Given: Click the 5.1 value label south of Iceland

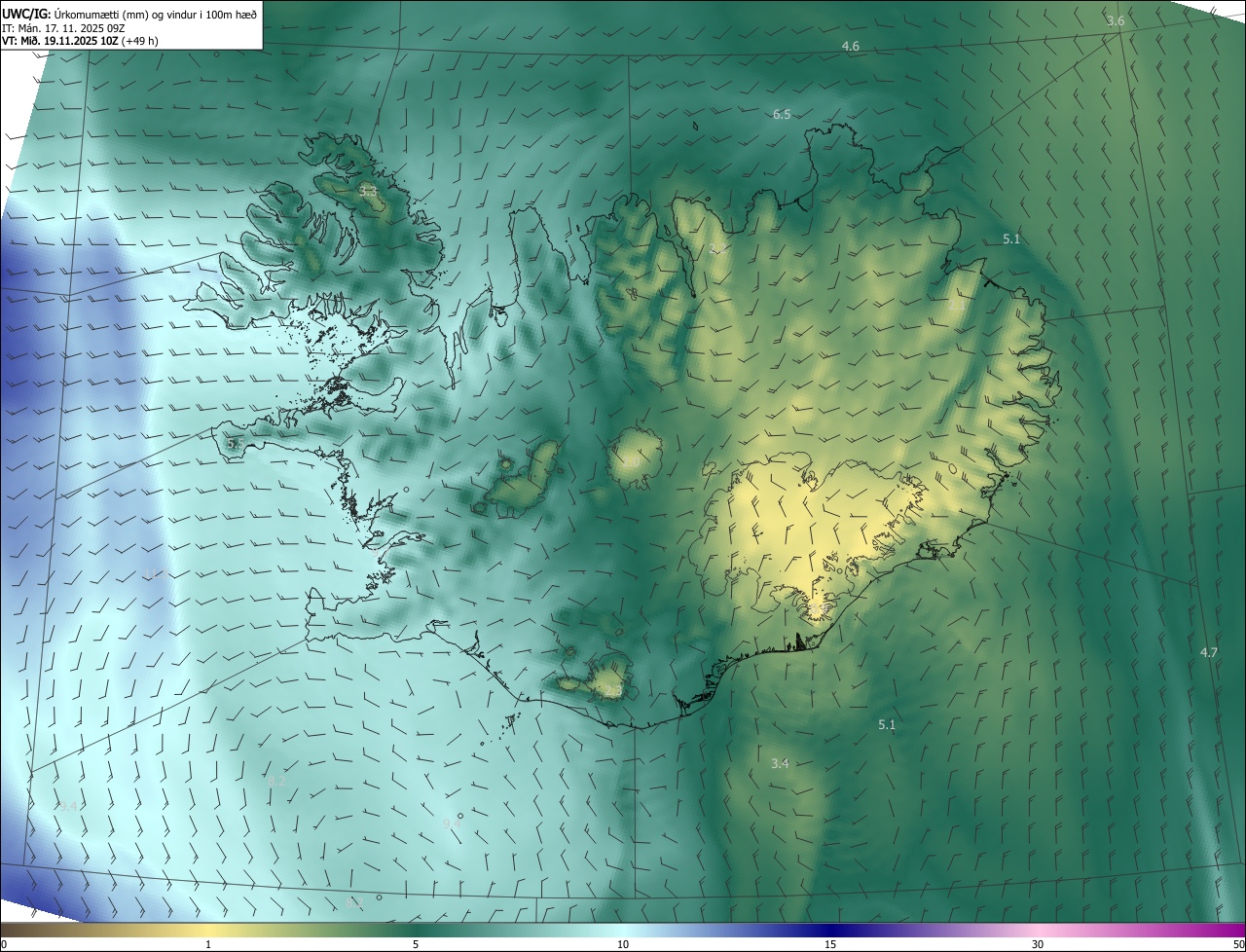Looking at the screenshot, I should coord(887,725).
